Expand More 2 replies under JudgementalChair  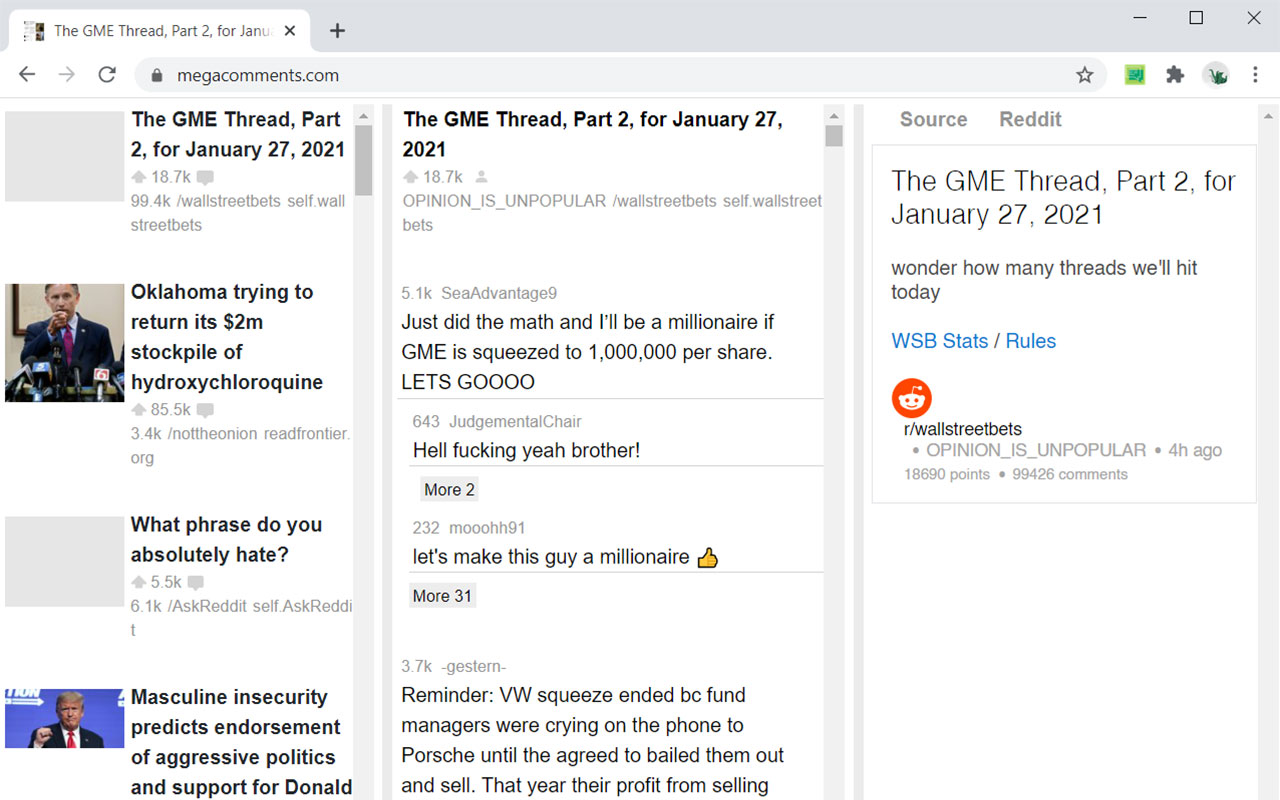tap(449, 488)
